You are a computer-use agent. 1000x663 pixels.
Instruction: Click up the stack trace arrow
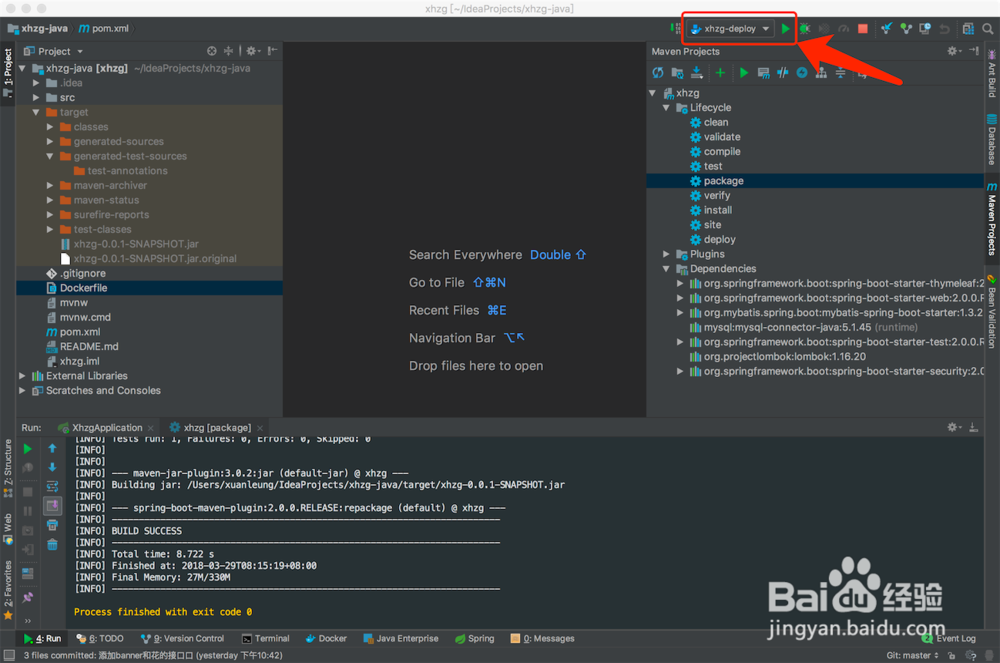52,449
